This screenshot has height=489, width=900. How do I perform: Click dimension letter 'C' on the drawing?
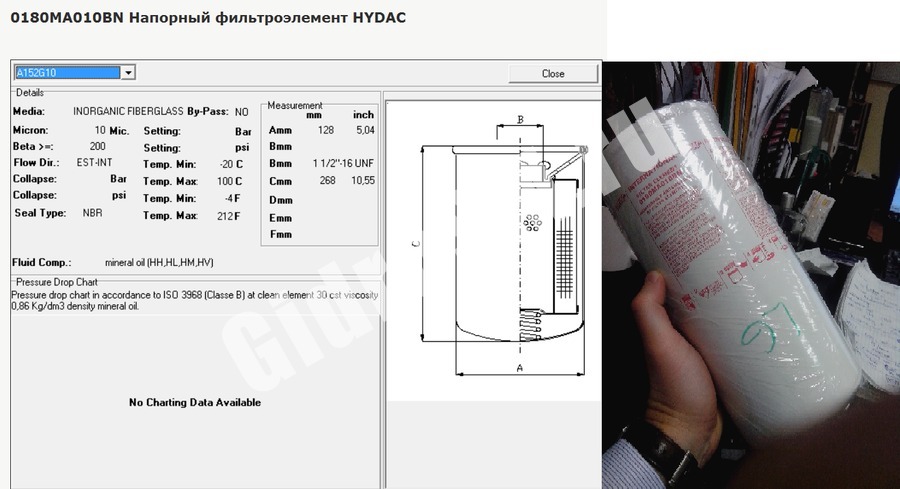[x=416, y=243]
